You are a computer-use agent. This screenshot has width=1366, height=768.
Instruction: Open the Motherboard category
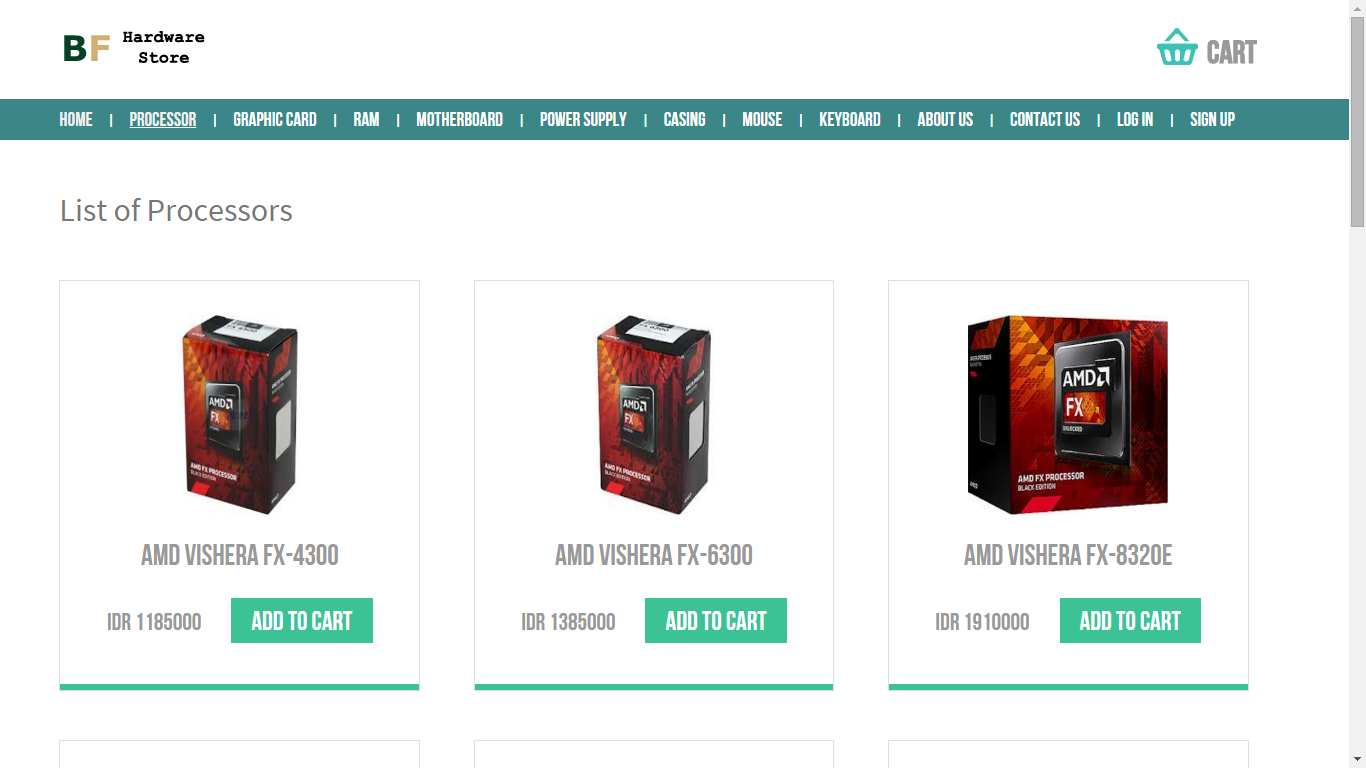coord(459,120)
